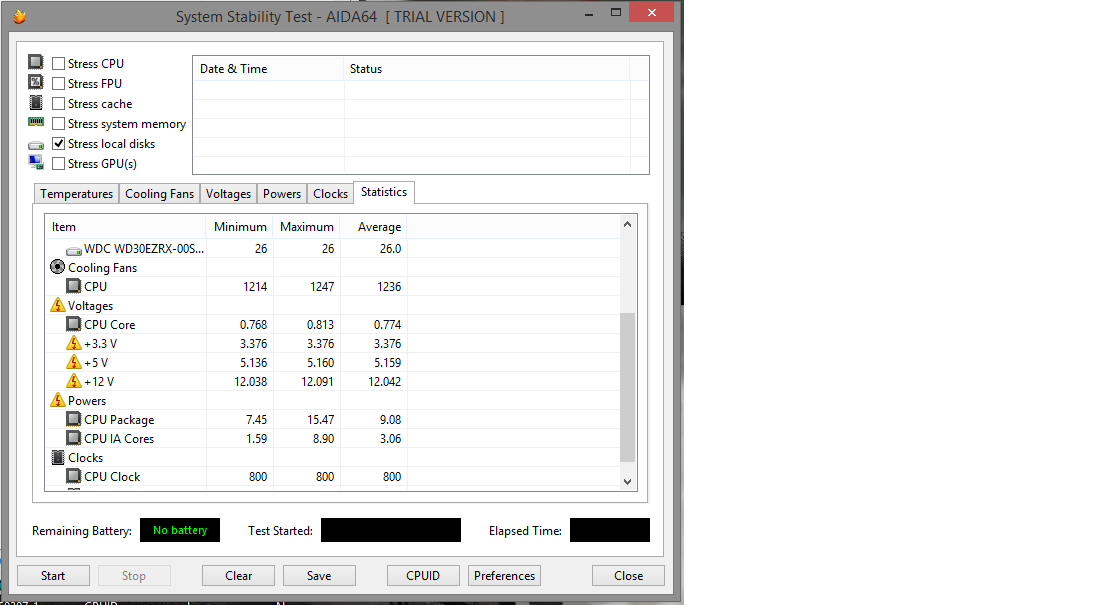Click the warning icon on the +3.3 V row
This screenshot has height=605, width=1103.
pyautogui.click(x=74, y=343)
